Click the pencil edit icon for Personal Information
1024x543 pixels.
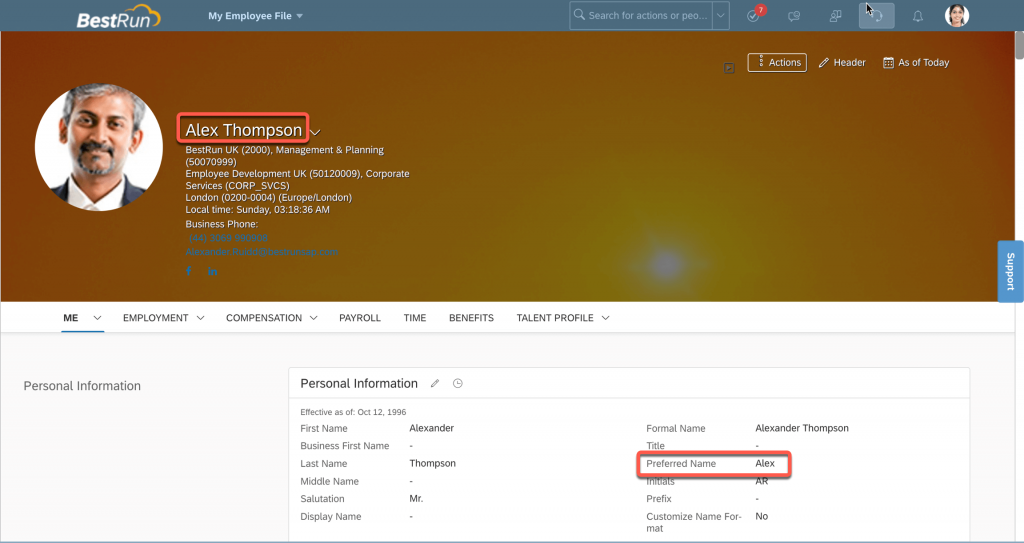pos(435,384)
